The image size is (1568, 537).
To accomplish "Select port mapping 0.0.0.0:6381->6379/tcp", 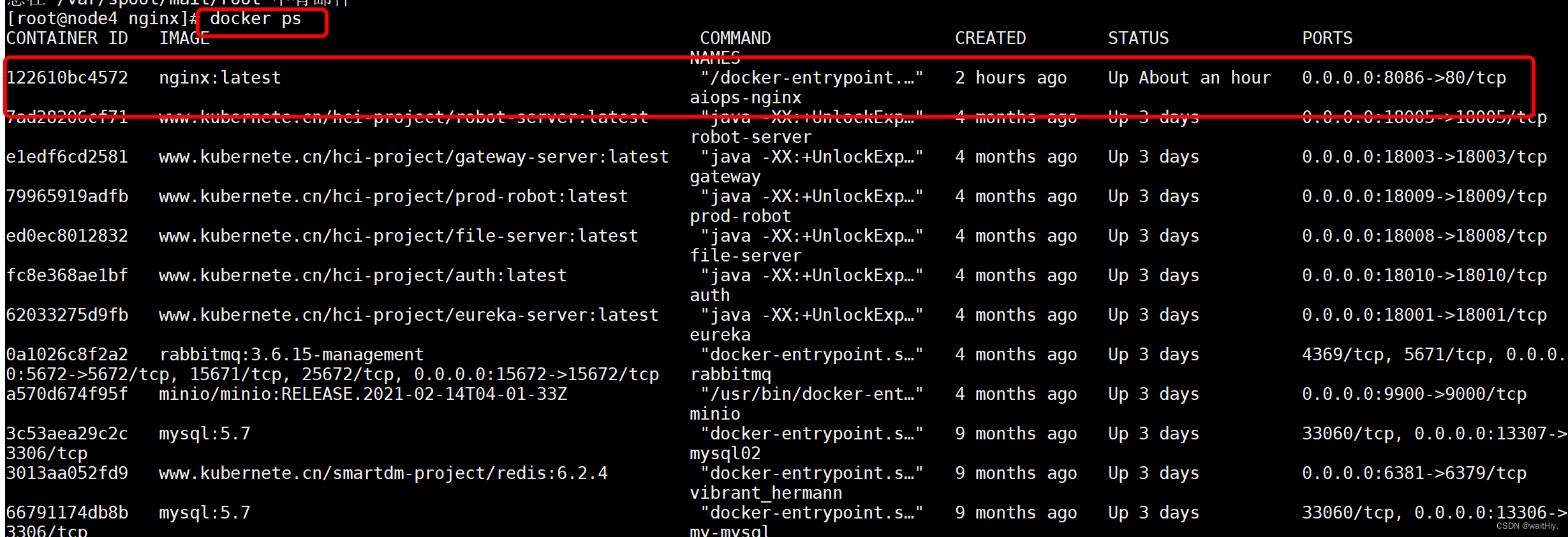I will [1414, 473].
